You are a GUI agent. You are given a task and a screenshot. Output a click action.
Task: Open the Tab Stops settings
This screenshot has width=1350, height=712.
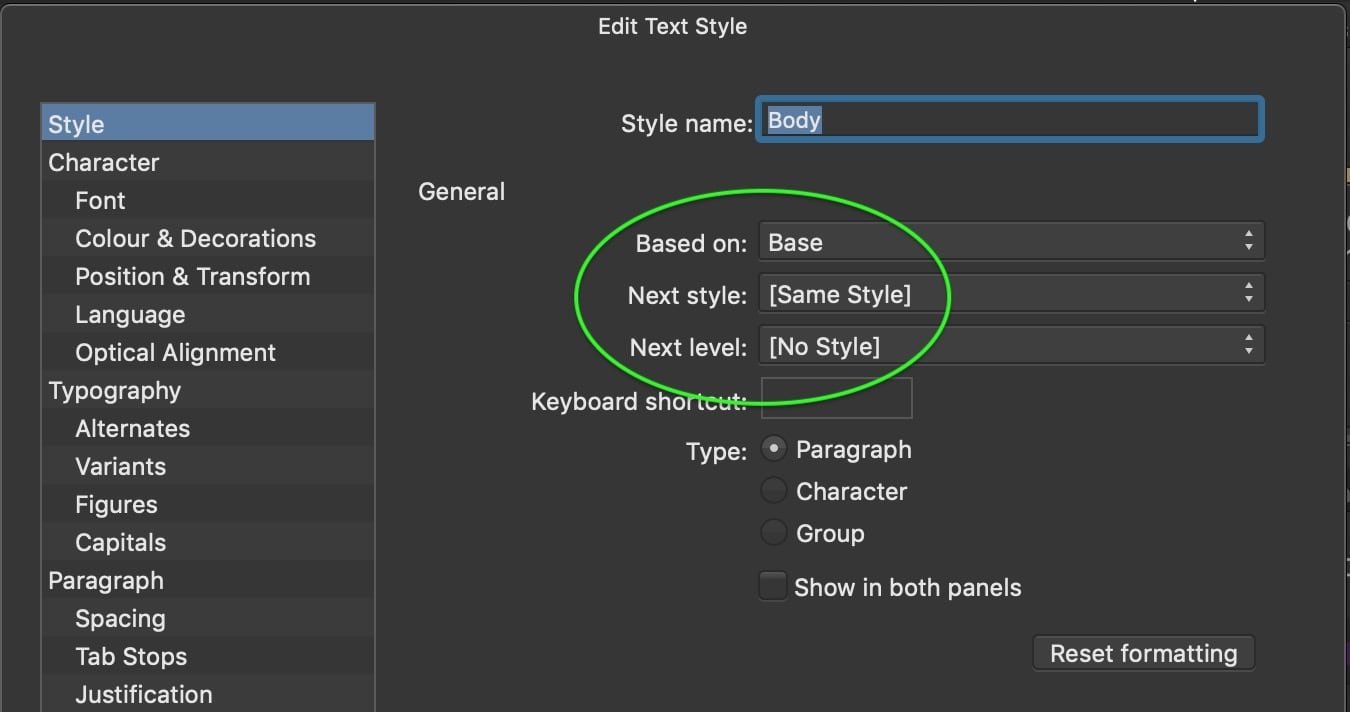coord(131,656)
